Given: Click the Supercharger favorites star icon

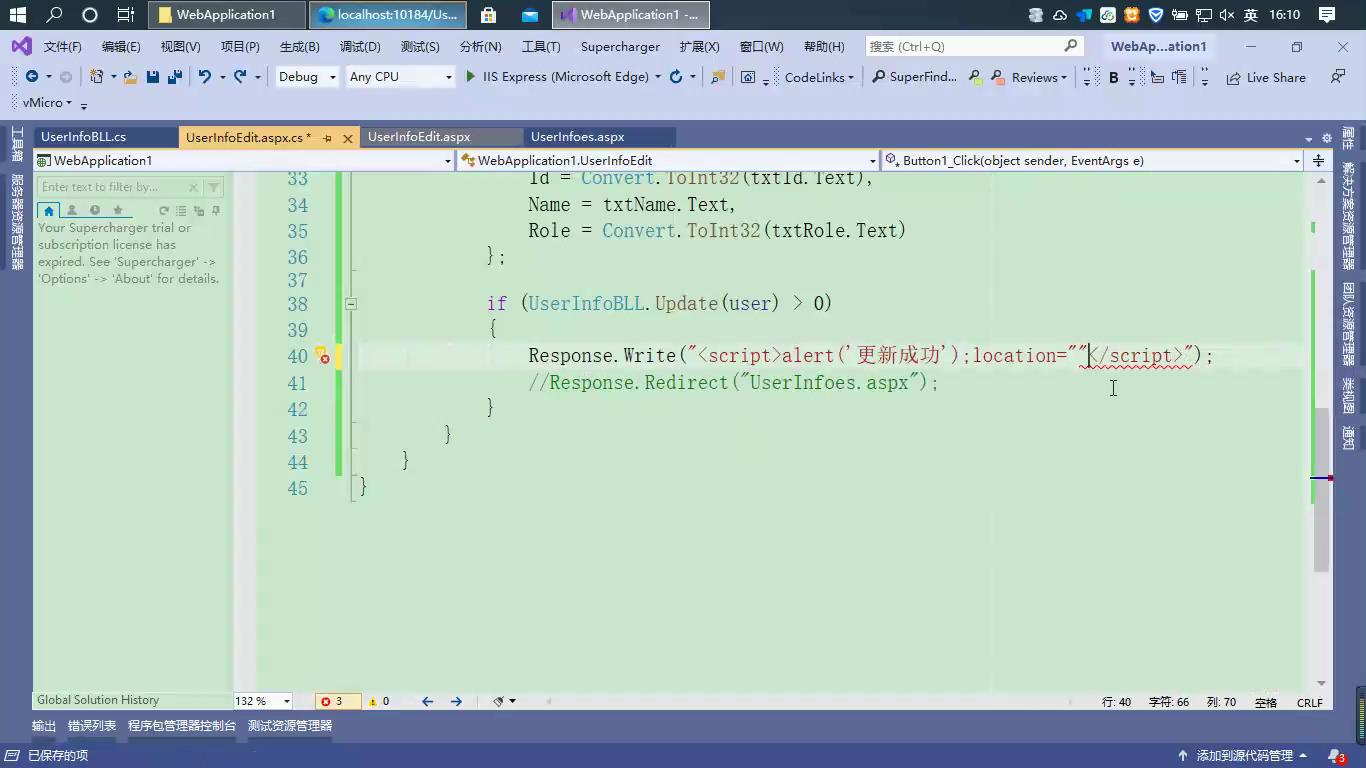Looking at the screenshot, I should coord(118,210).
